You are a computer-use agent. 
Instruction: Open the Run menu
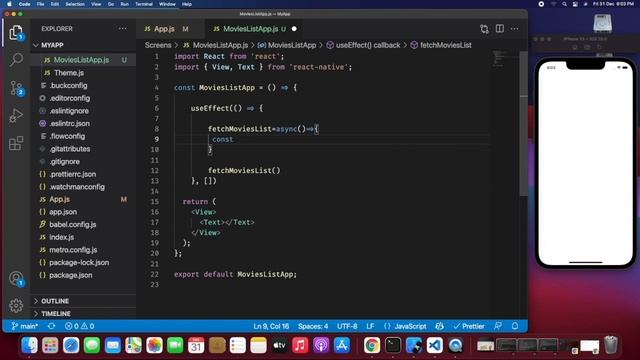click(x=124, y=4)
